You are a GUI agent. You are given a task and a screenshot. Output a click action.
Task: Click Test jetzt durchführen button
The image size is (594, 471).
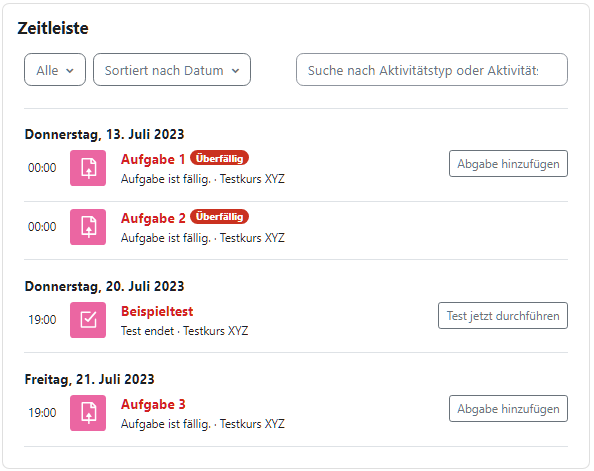pyautogui.click(x=503, y=316)
